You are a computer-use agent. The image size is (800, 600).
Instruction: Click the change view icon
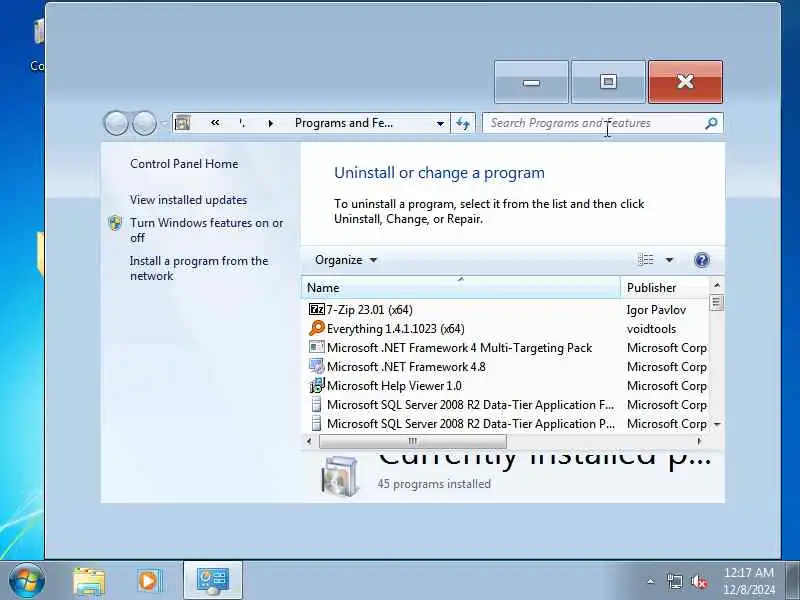[646, 260]
